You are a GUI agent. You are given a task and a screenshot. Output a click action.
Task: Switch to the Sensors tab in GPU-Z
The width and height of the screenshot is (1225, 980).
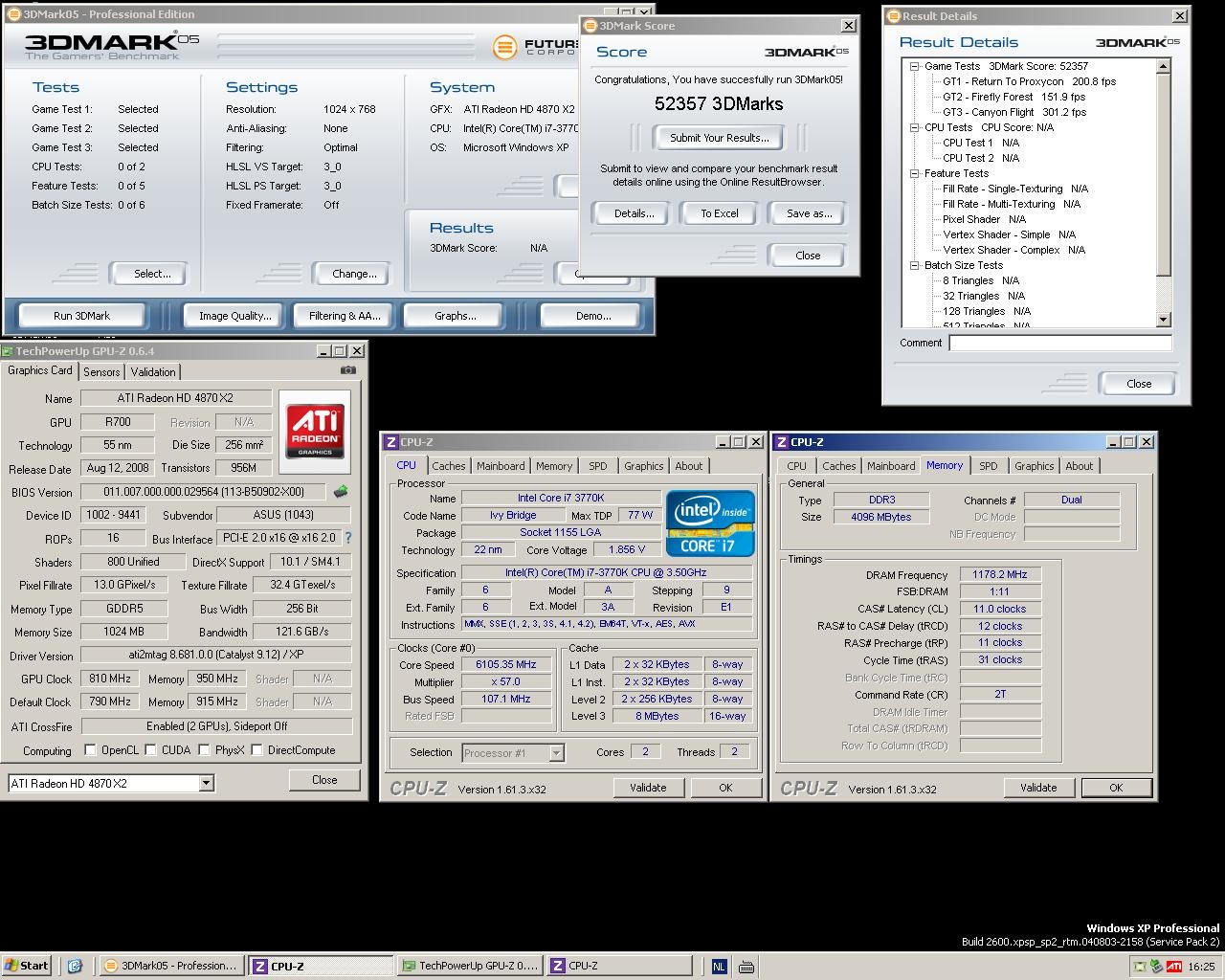pyautogui.click(x=101, y=372)
